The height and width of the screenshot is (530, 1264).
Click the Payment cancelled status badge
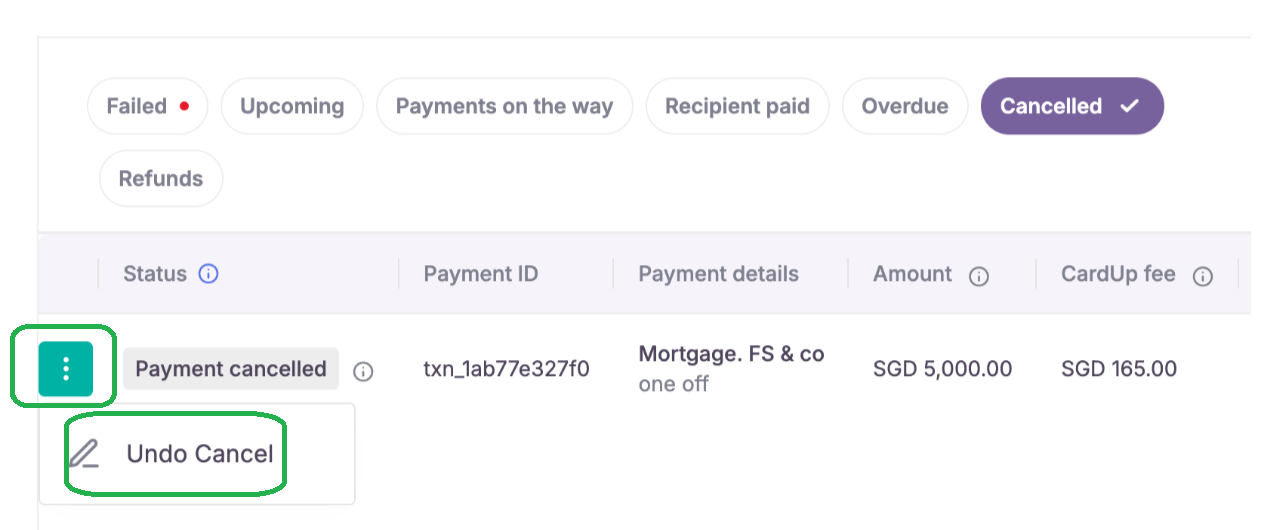coord(231,369)
